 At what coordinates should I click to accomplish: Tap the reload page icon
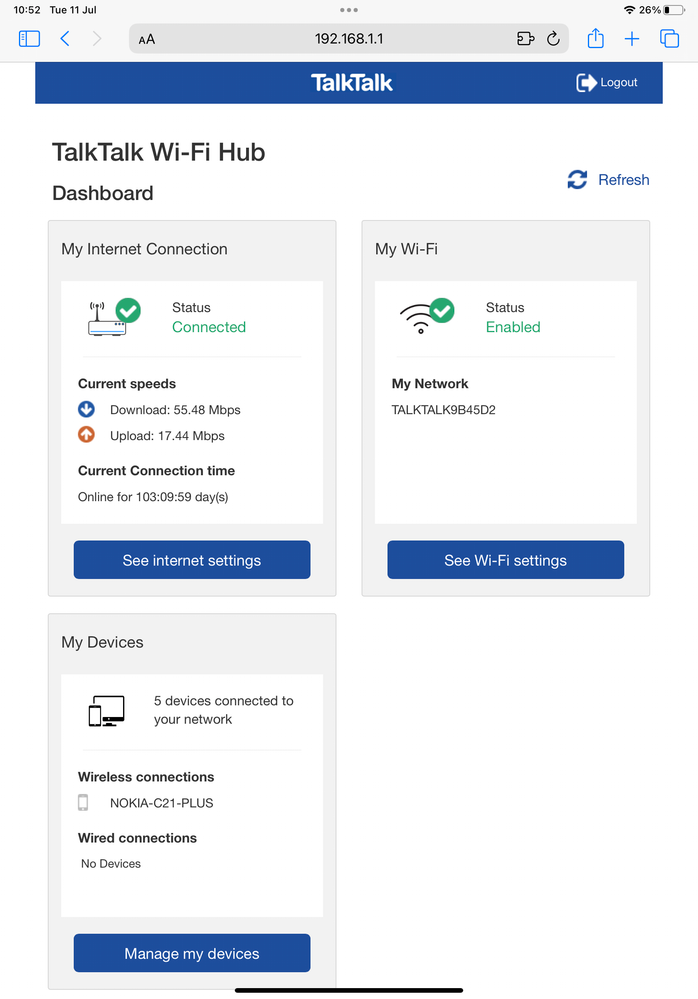coord(553,39)
